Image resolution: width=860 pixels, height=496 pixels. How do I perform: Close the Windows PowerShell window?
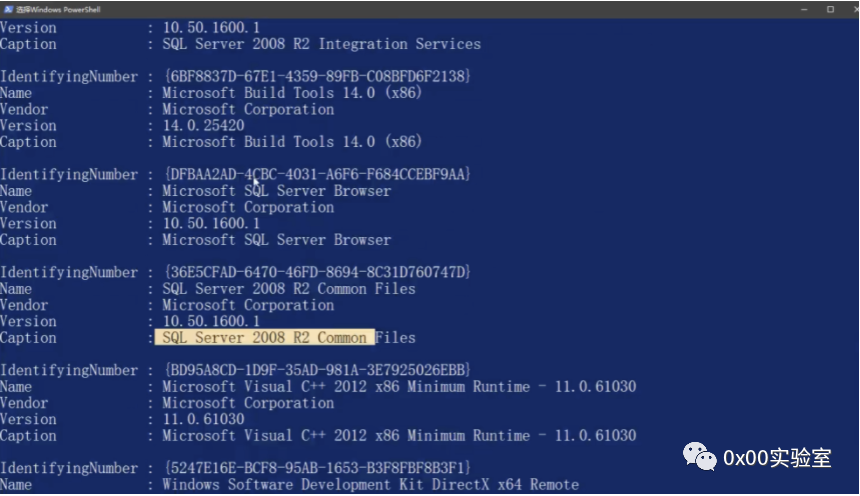point(851,8)
